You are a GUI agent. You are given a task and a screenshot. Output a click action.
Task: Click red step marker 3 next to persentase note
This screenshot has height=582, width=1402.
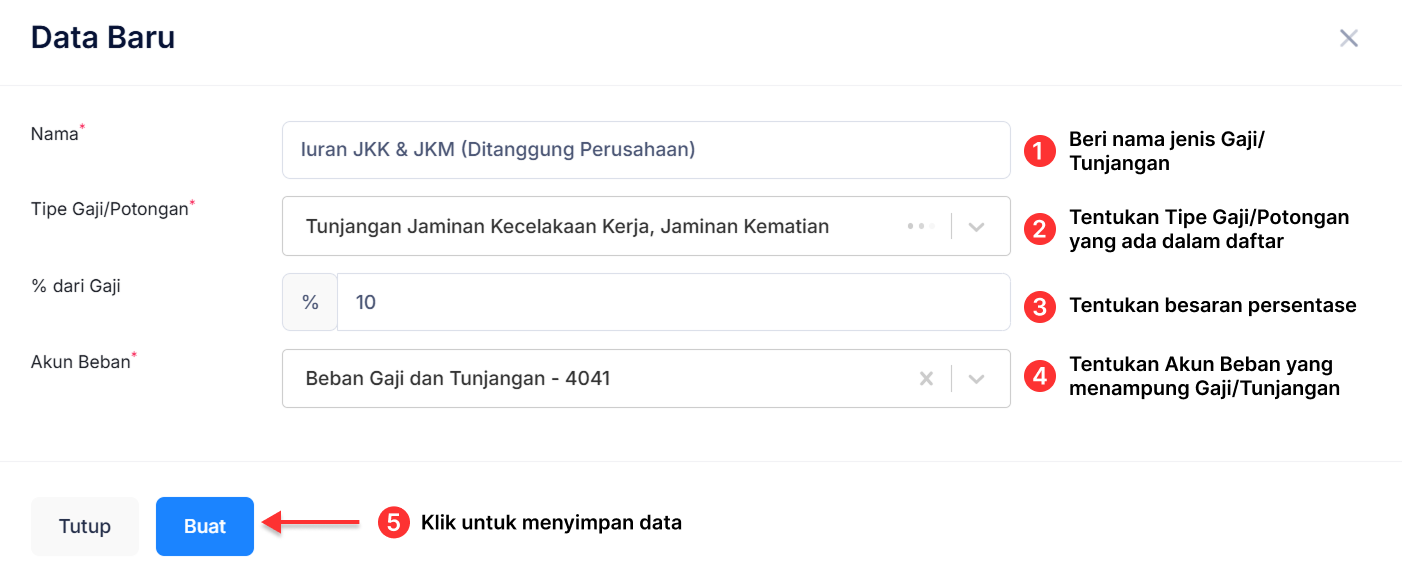pos(1040,307)
